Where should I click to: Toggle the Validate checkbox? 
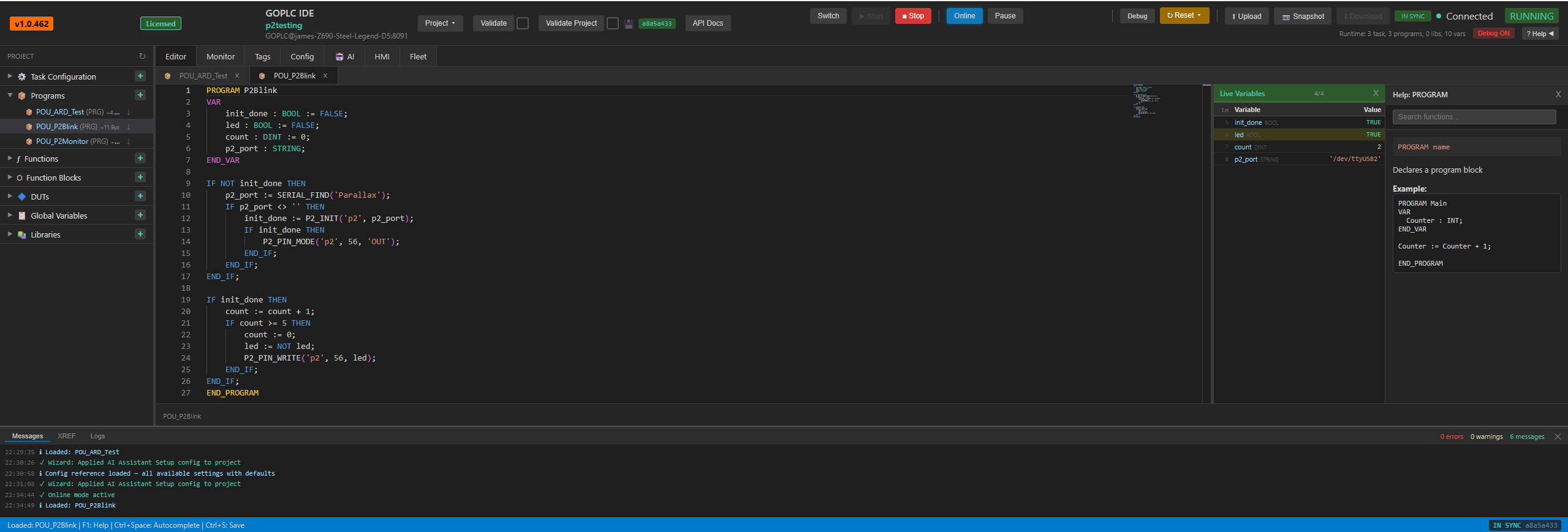523,23
